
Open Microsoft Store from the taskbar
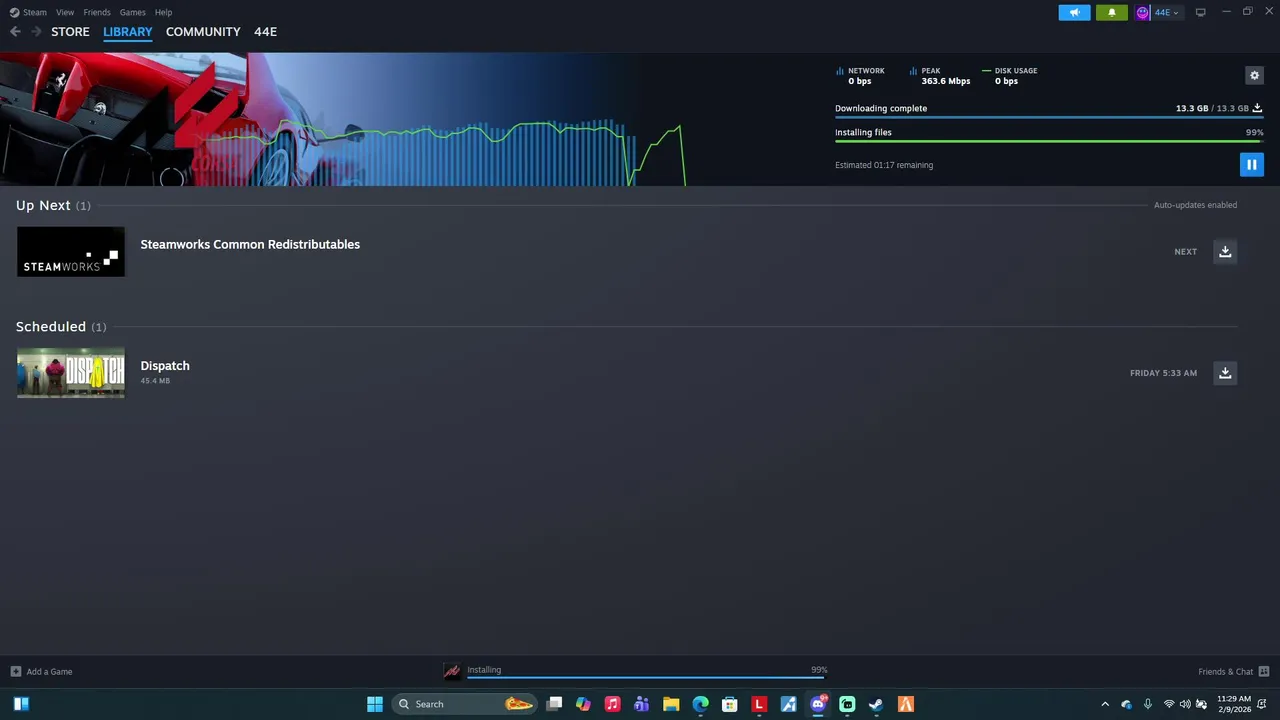[730, 704]
